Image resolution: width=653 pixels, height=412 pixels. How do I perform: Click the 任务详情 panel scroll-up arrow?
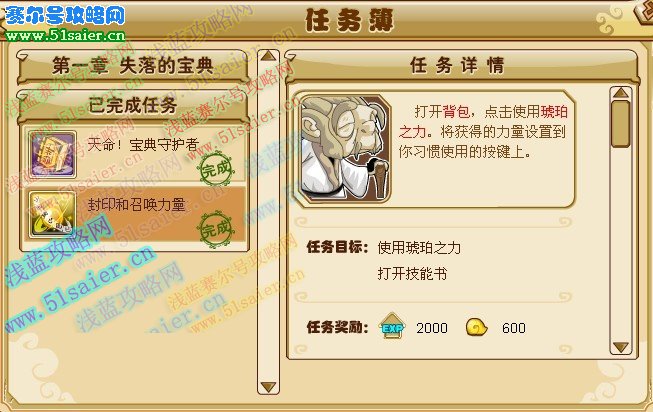(x=621, y=93)
